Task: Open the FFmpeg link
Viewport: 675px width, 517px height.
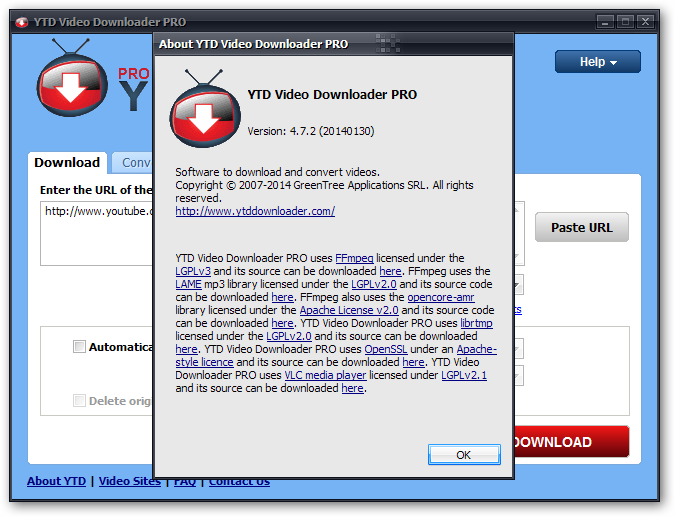Action: pos(354,258)
